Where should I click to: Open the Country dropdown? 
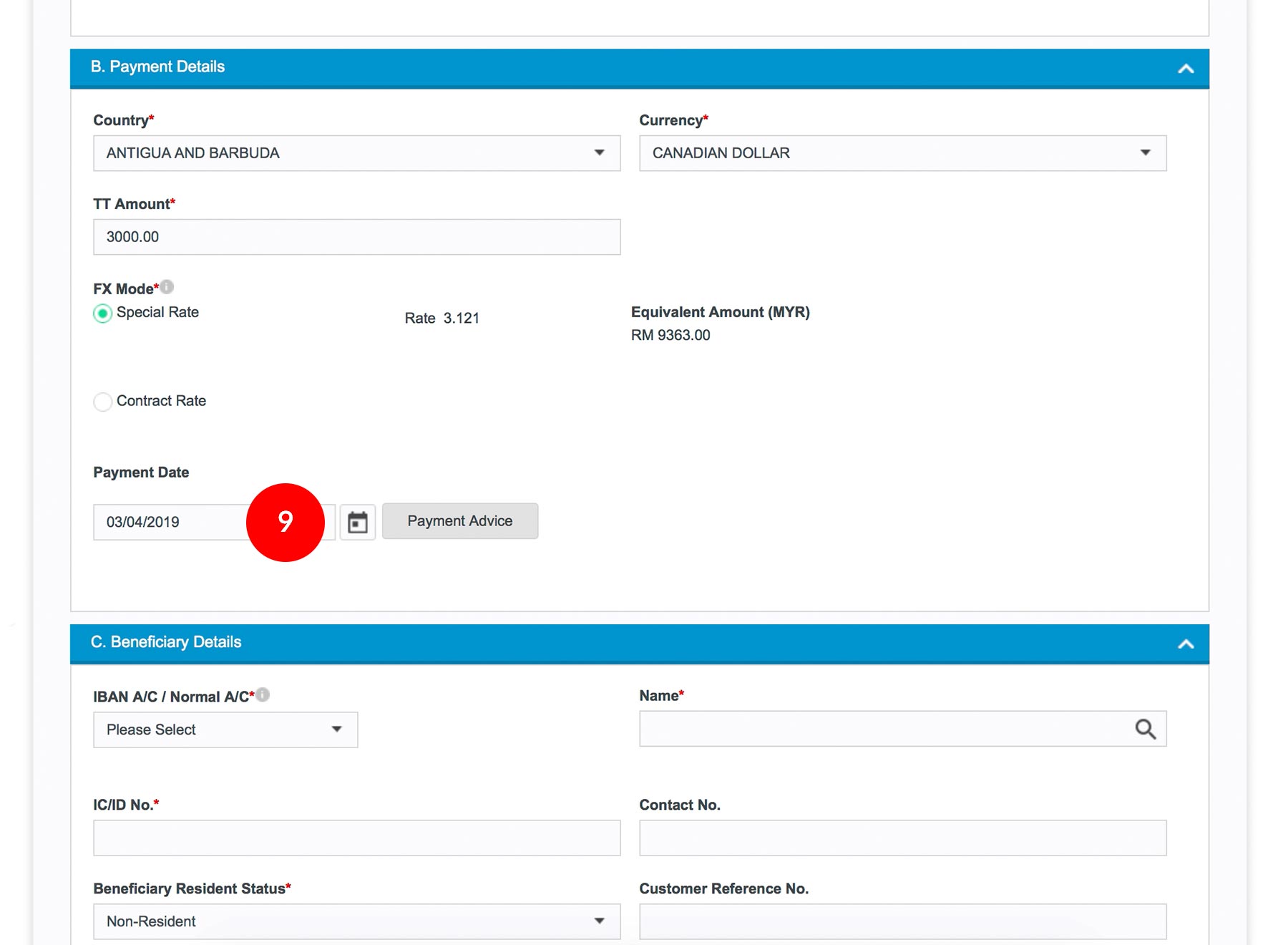pos(356,153)
